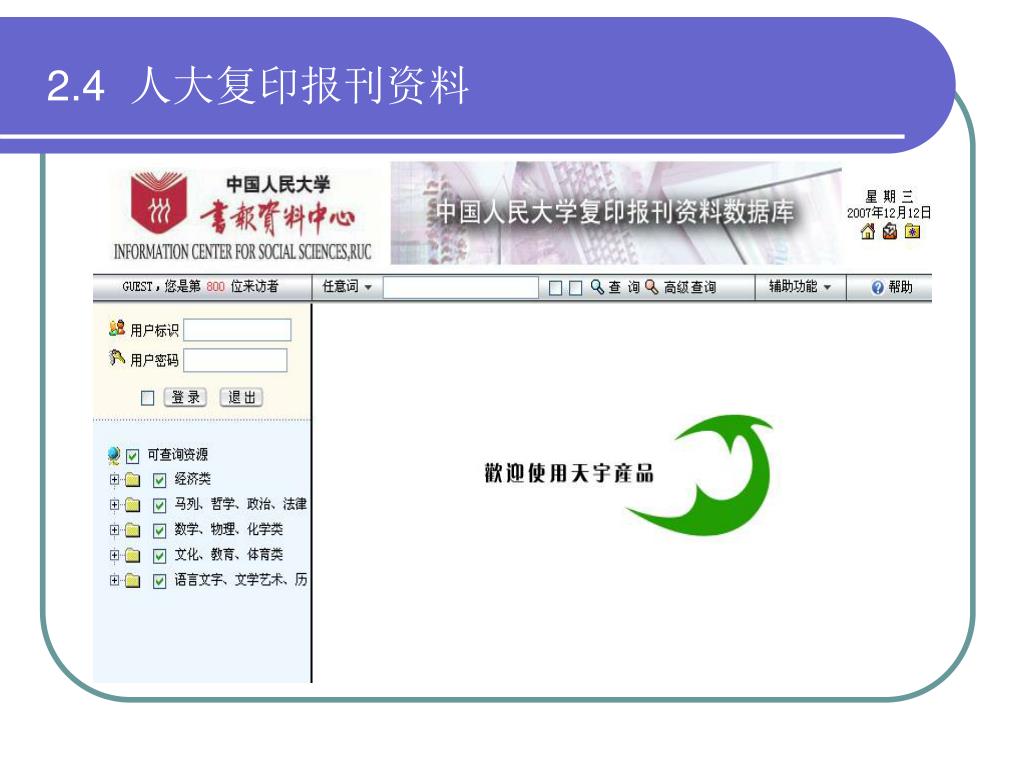1024x768 pixels.
Task: Click the folder icon for 数学、物理、化学类
Action: click(133, 530)
